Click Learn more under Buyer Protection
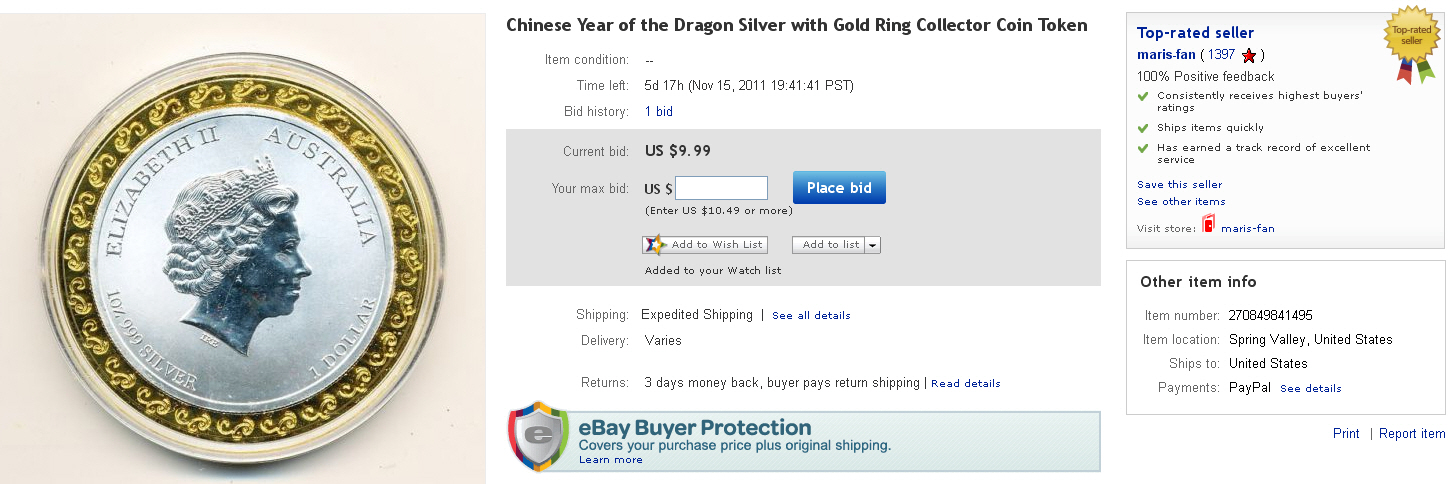1456x484 pixels. [610, 460]
